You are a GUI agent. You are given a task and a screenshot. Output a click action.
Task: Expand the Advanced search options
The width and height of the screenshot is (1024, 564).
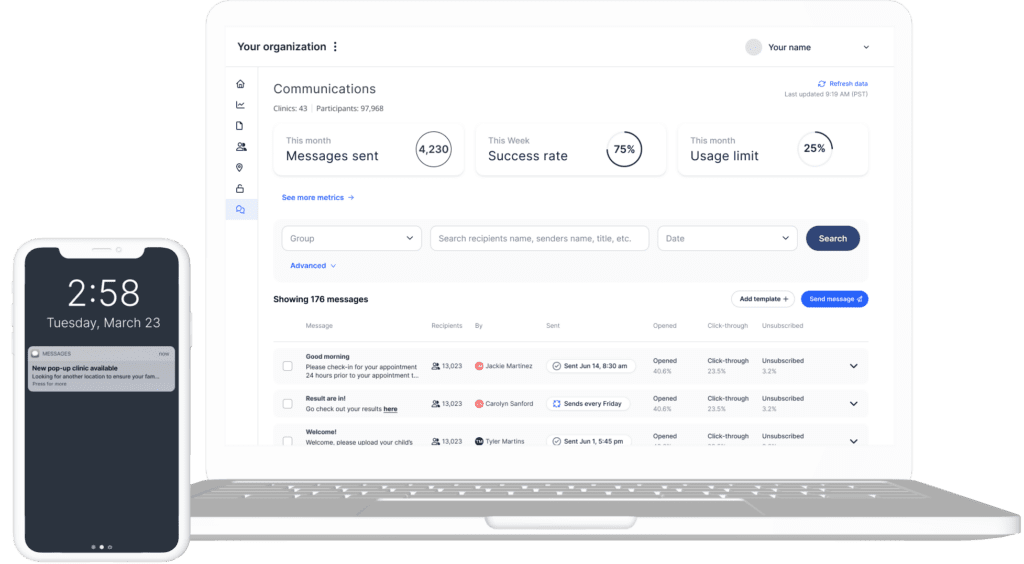click(313, 266)
